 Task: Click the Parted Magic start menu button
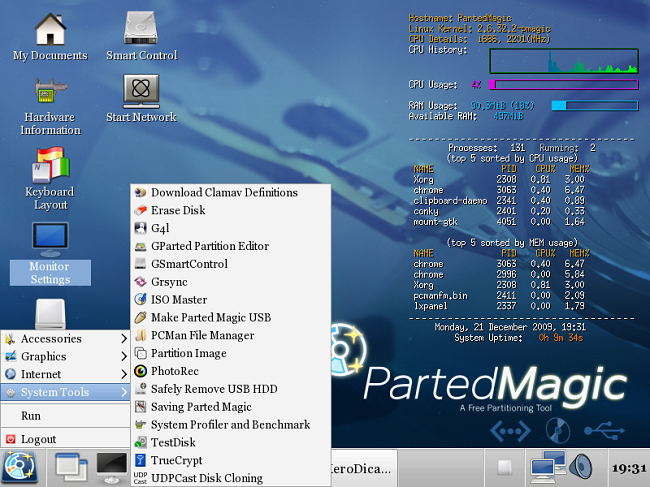pyautogui.click(x=20, y=467)
